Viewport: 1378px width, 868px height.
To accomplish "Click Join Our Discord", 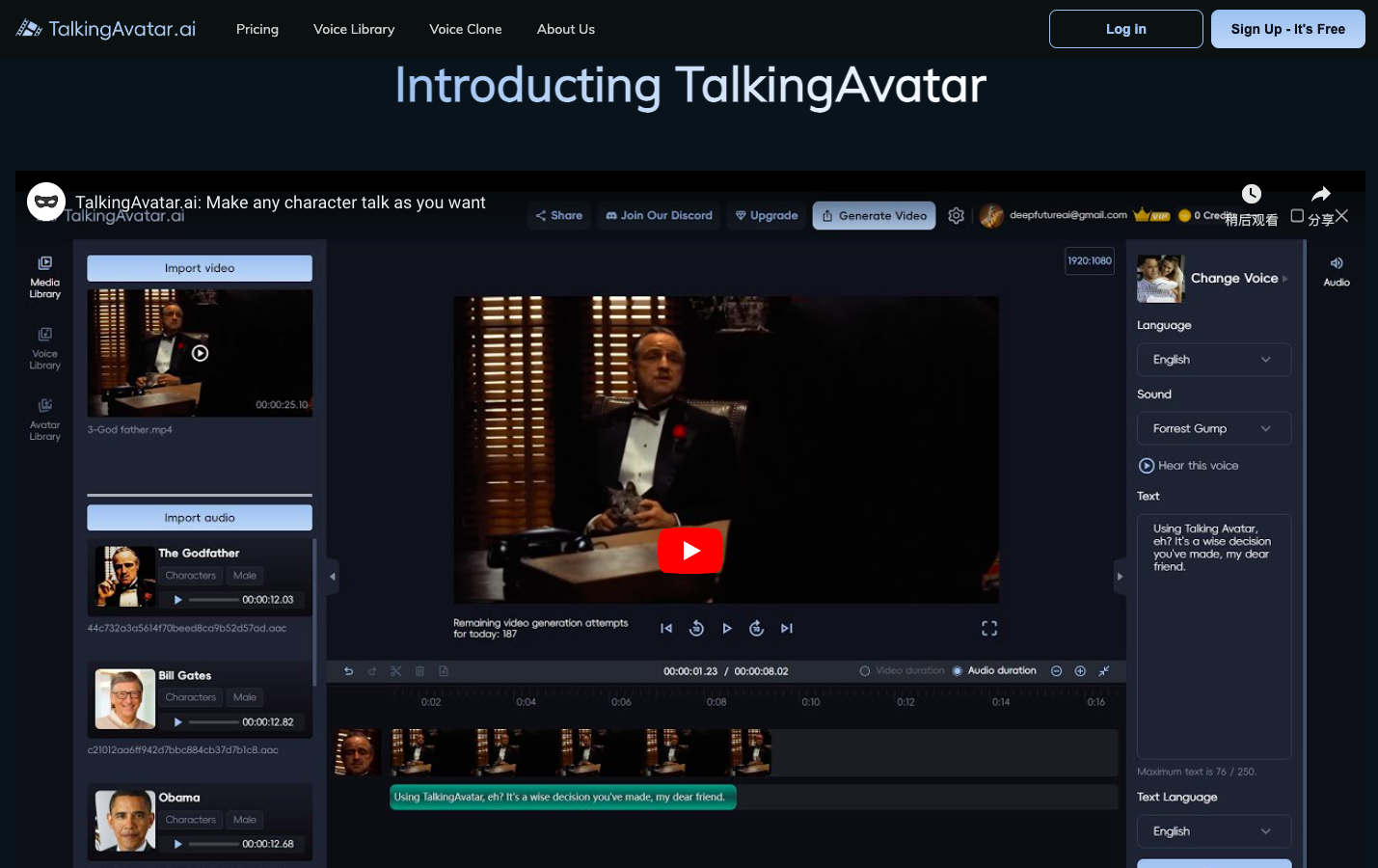I will pos(660,215).
